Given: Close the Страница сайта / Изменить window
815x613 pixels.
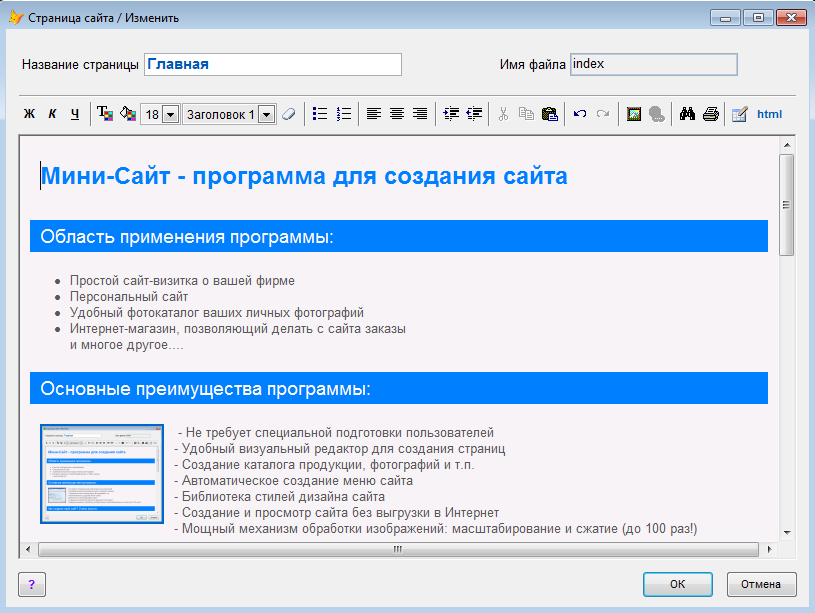Looking at the screenshot, I should tap(791, 18).
